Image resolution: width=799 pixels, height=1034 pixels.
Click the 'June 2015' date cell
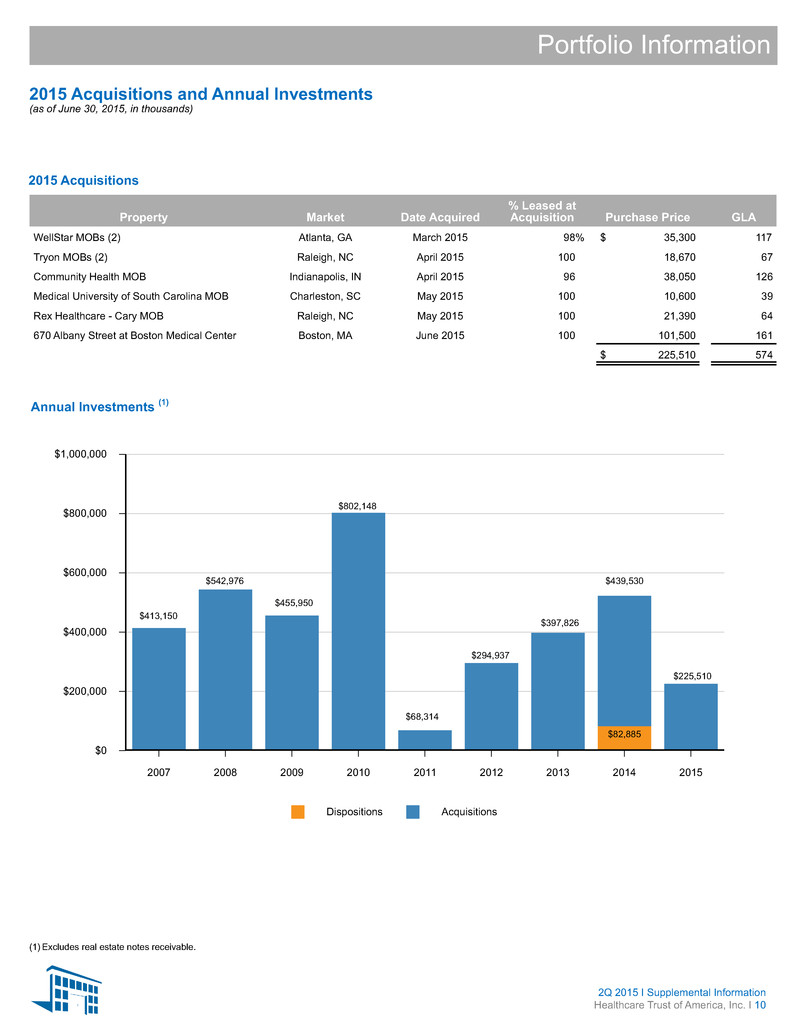pos(440,336)
